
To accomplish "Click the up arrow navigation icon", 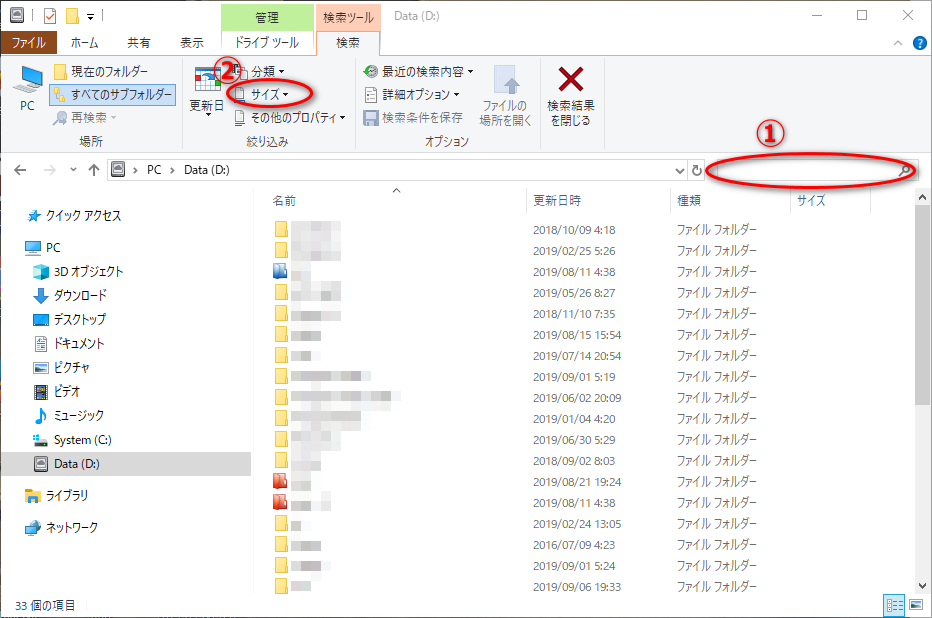I will coord(94,170).
